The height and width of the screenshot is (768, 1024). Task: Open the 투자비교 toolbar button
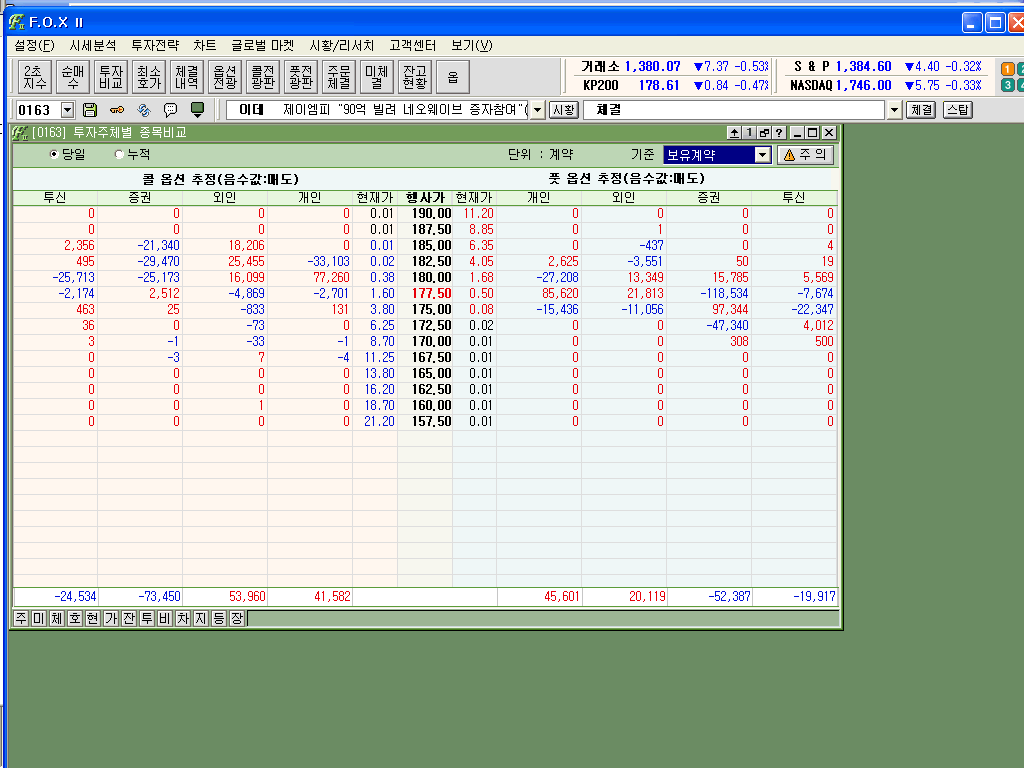pyautogui.click(x=110, y=77)
